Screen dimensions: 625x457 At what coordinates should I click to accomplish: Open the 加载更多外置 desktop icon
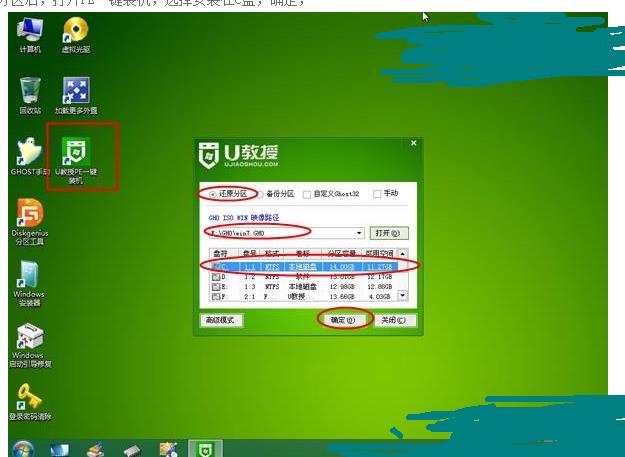[x=76, y=96]
